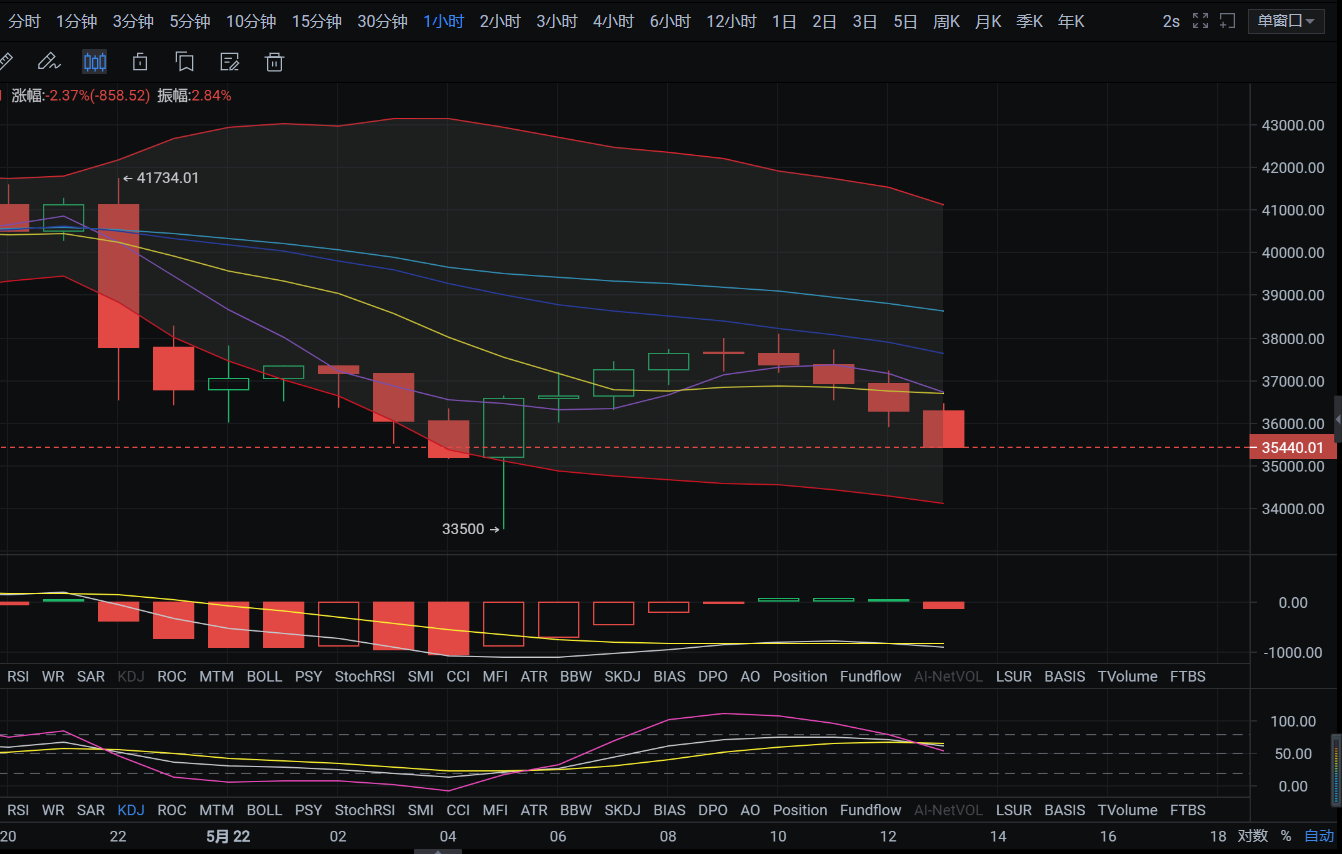Viewport: 1342px width, 854px height.
Task: Open the 单窗口 window layout dropdown
Action: tap(1286, 21)
